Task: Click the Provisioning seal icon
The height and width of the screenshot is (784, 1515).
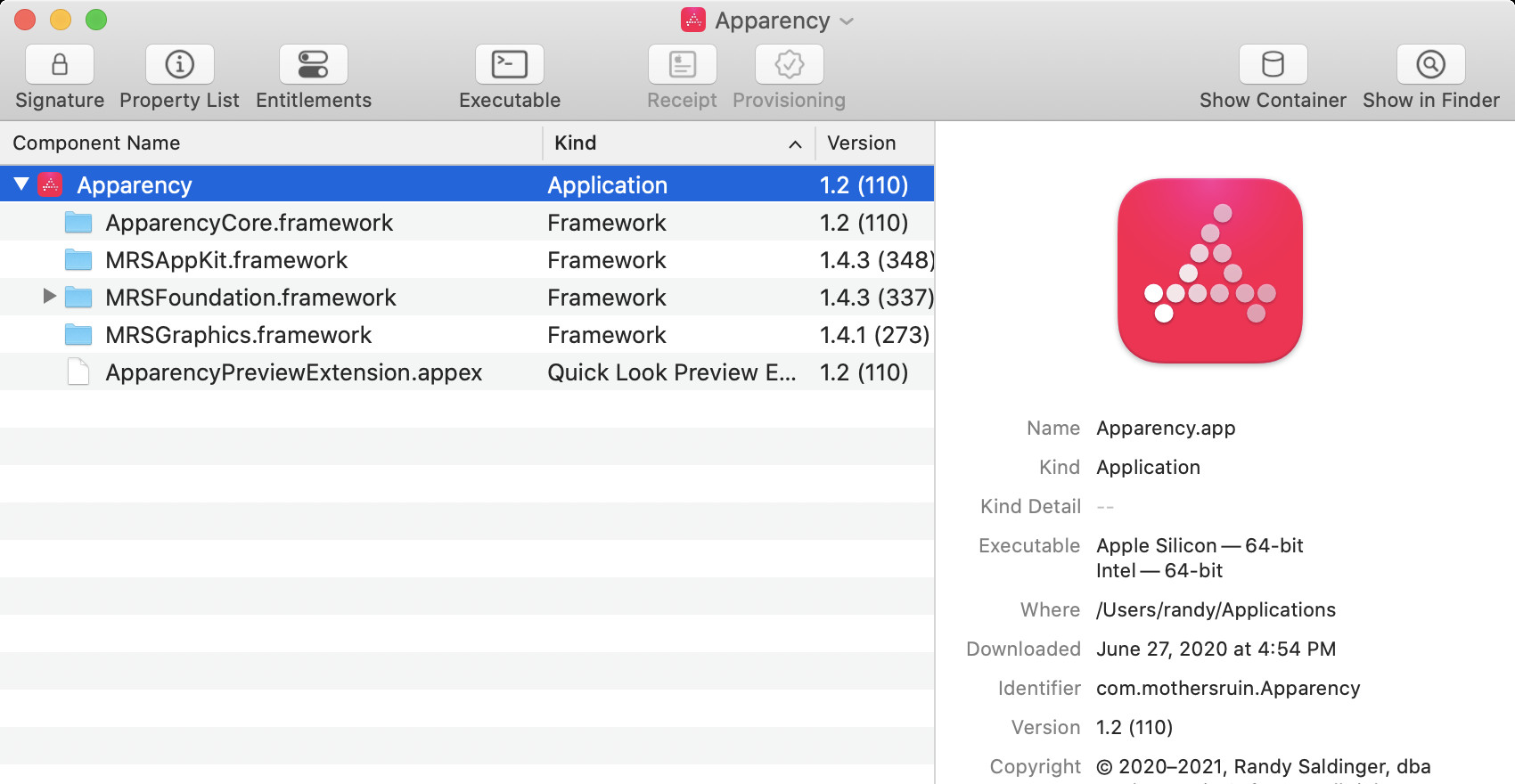Action: pos(790,64)
